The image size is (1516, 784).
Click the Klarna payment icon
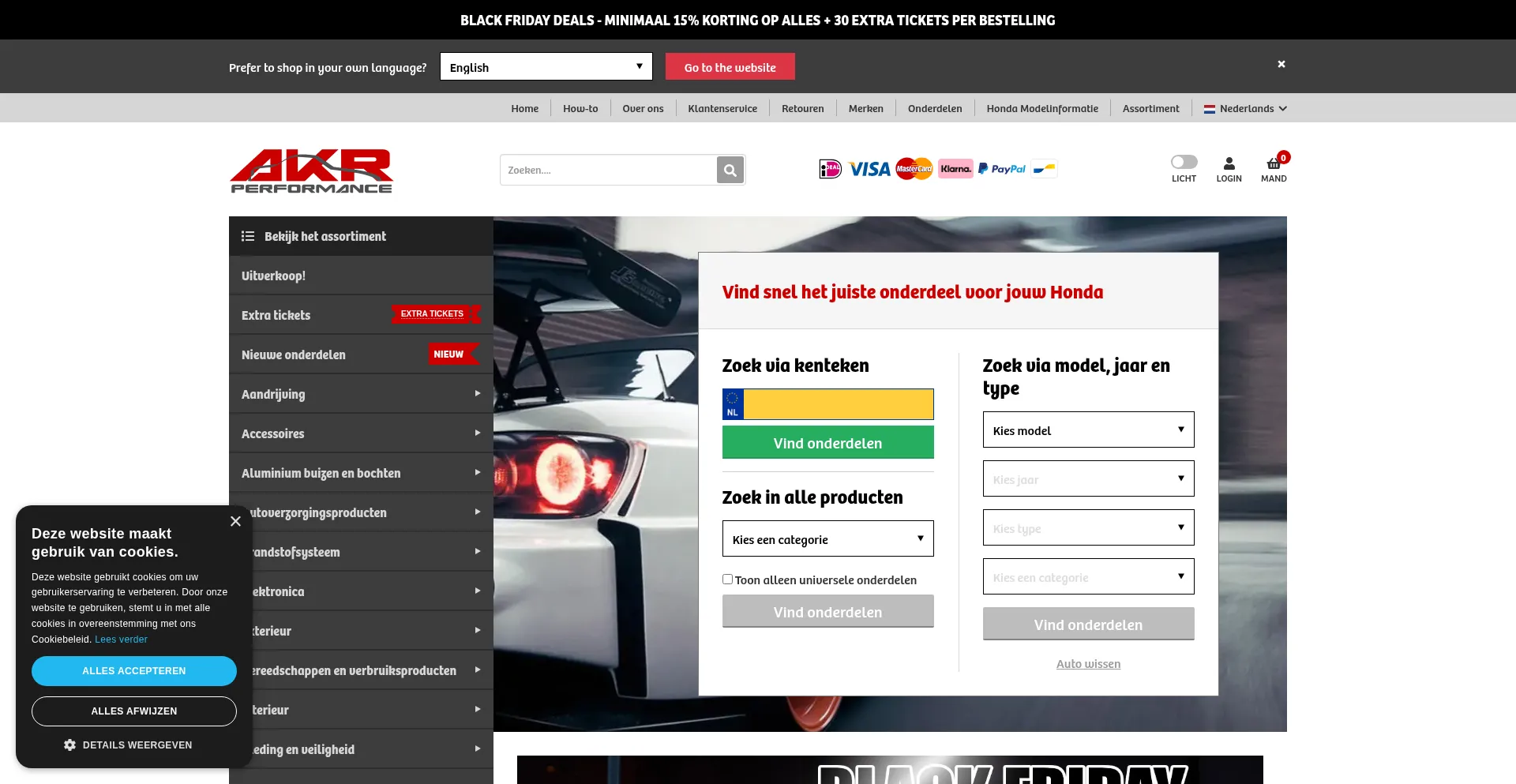(955, 169)
